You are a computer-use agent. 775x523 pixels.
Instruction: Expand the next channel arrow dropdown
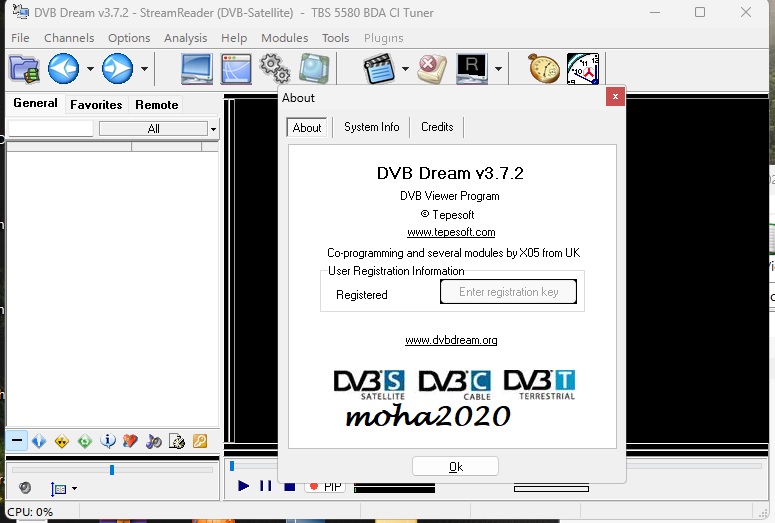click(144, 69)
